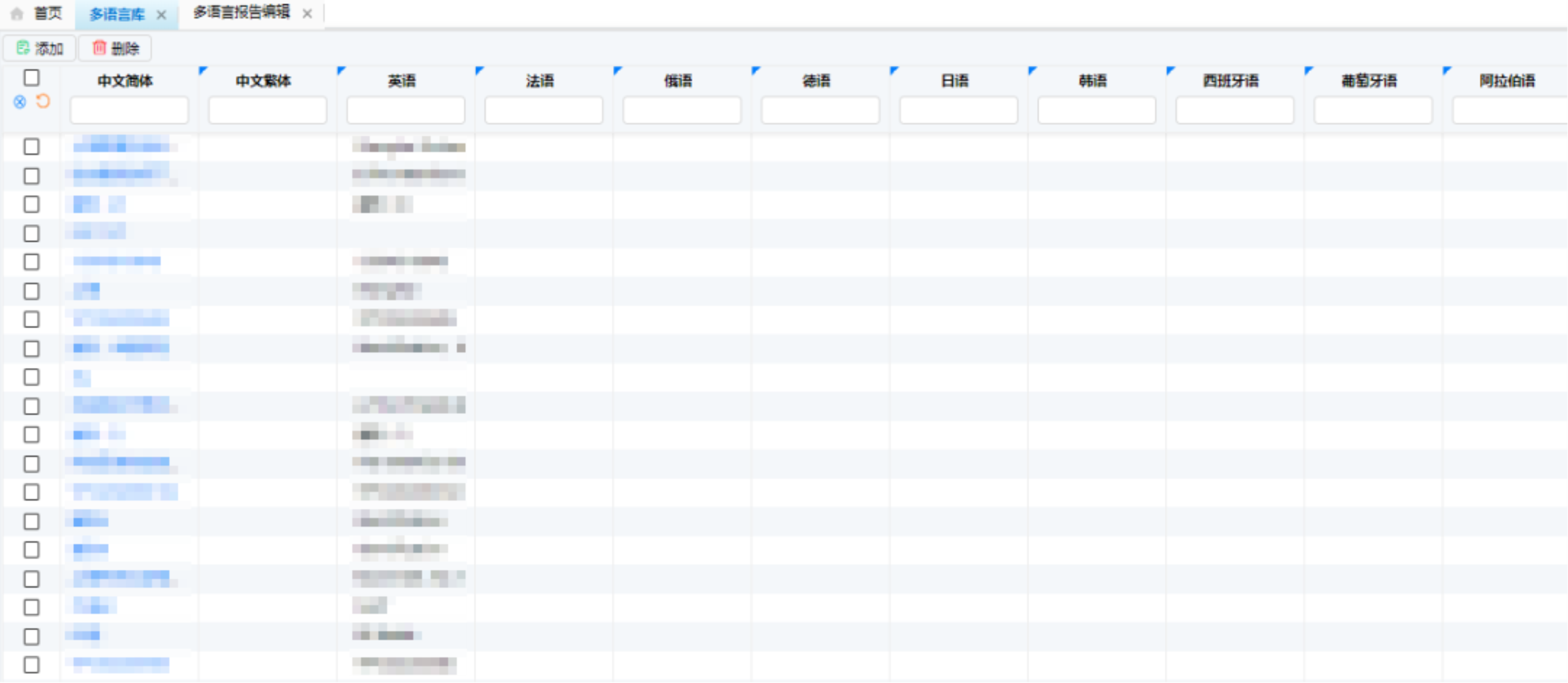Focus the 韩语 filter input
Screen dimensions: 1568x683
pos(1096,110)
